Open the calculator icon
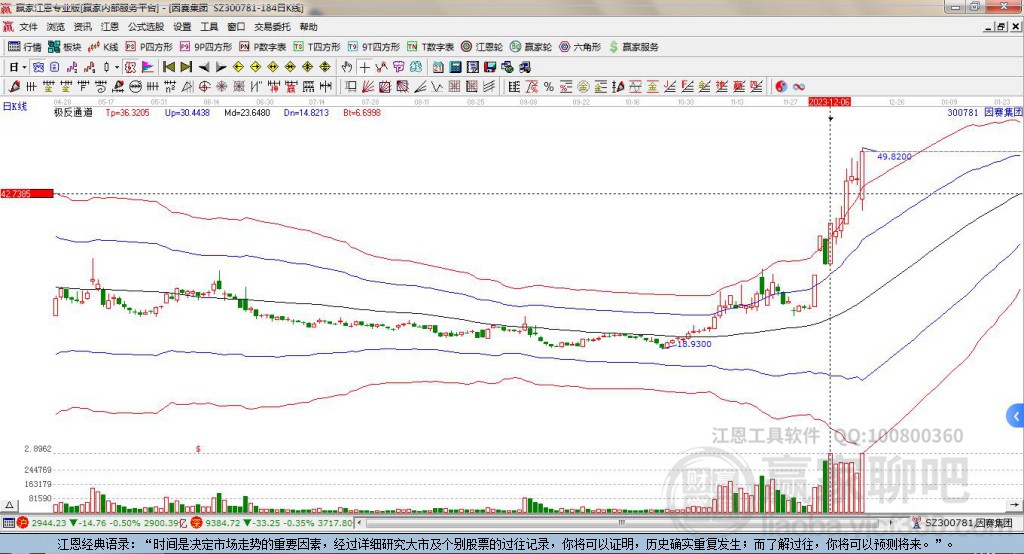The width and height of the screenshot is (1024, 554). tap(455, 67)
